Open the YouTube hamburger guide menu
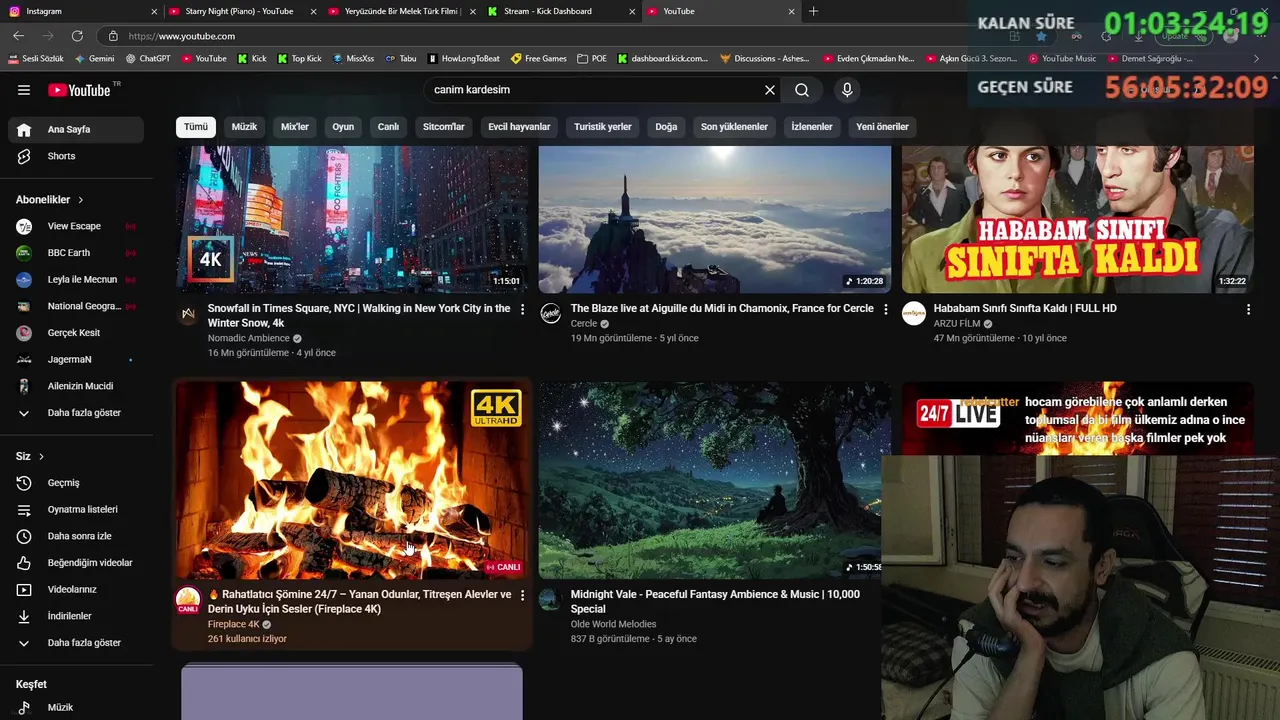The width and height of the screenshot is (1280, 720). [x=24, y=90]
